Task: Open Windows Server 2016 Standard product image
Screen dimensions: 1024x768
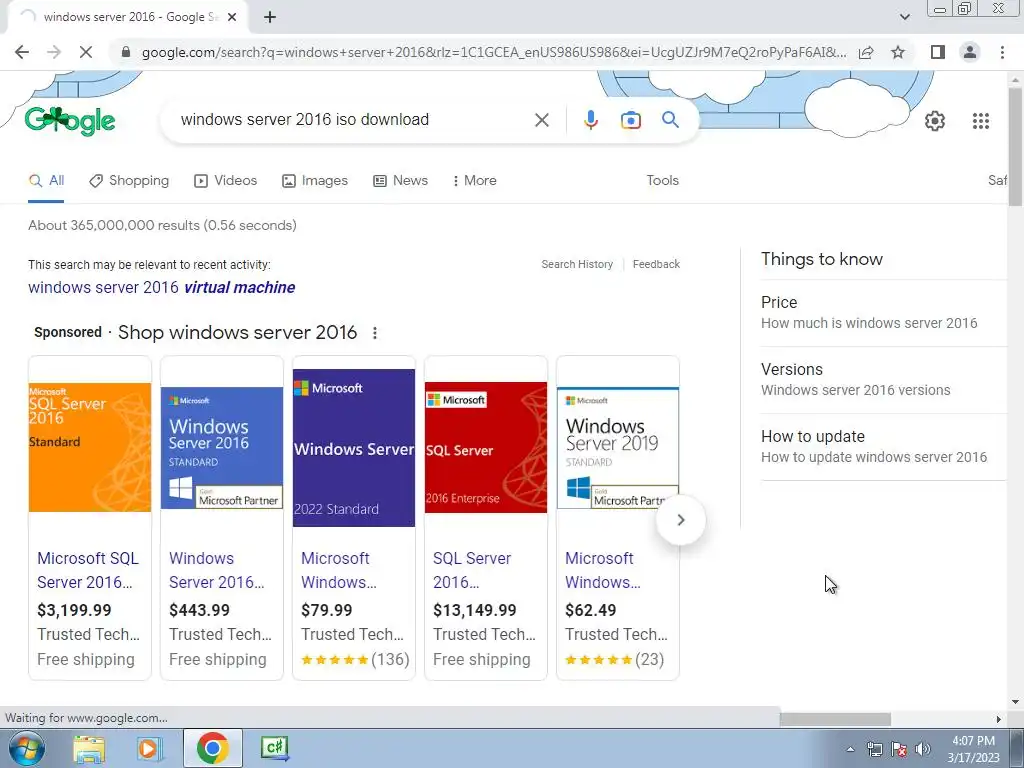Action: coord(222,449)
